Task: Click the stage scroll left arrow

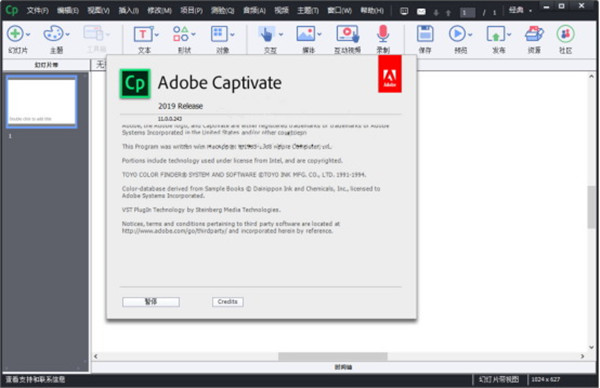Action: pyautogui.click(x=96, y=356)
